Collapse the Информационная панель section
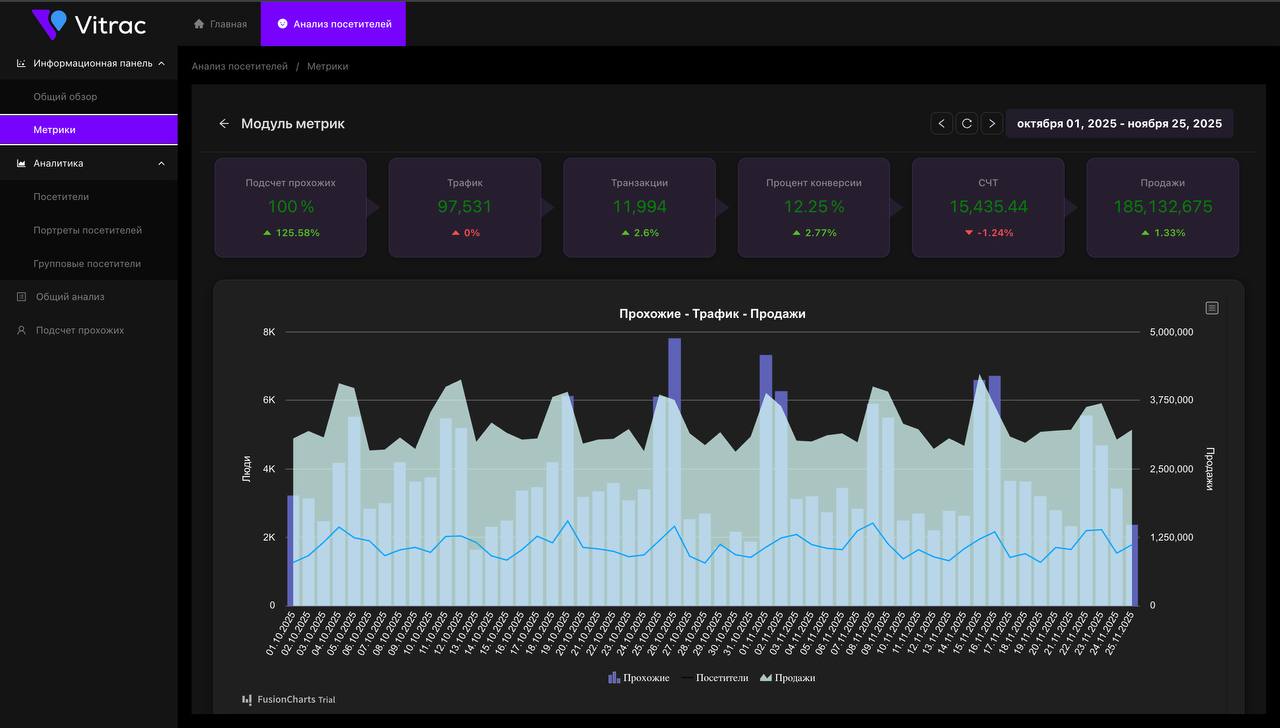Image resolution: width=1280 pixels, height=728 pixels. (x=162, y=63)
